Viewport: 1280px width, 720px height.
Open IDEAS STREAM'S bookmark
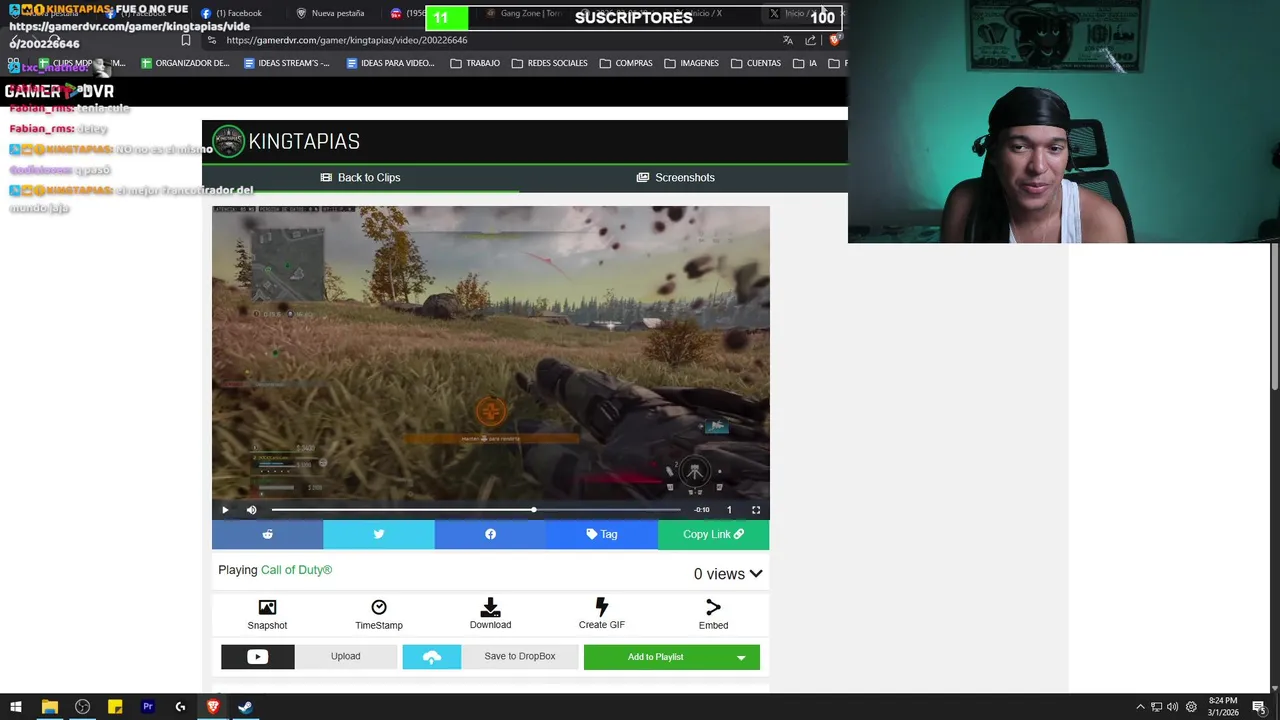point(287,63)
